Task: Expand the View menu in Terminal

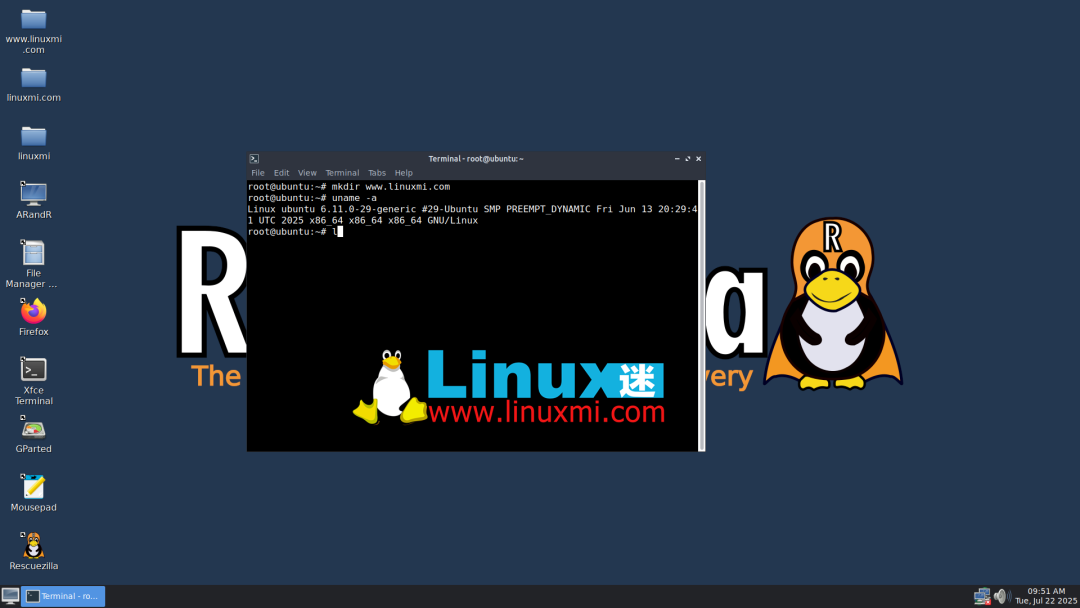Action: coord(307,173)
